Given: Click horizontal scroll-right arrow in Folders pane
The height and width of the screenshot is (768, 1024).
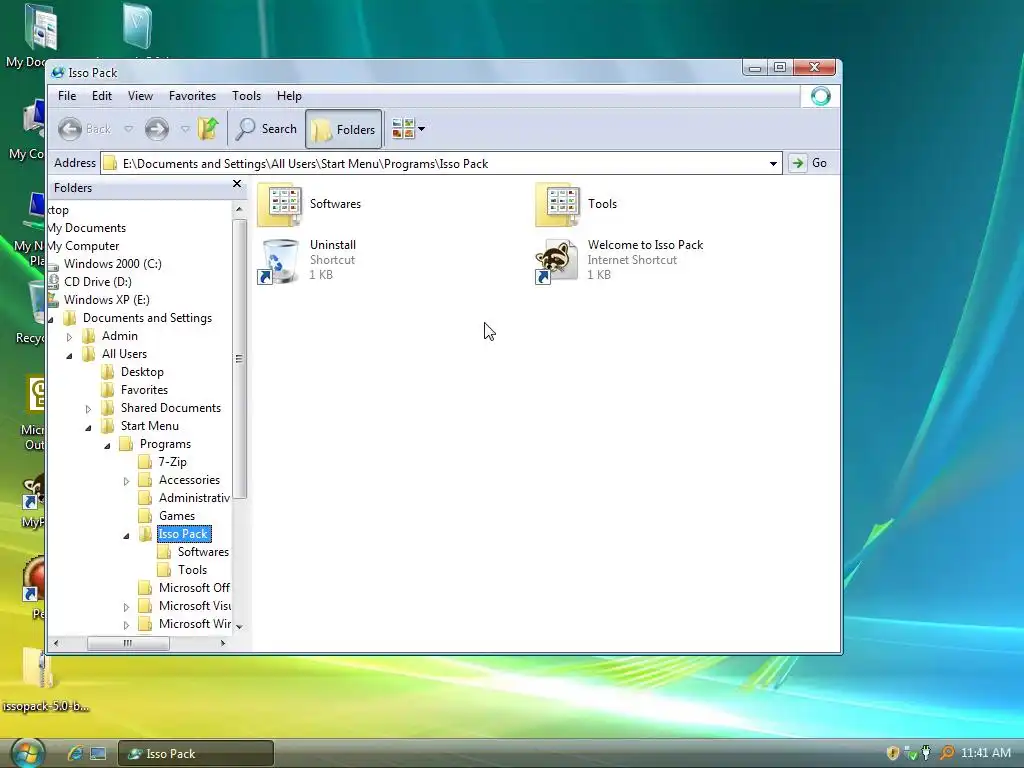Looking at the screenshot, I should [223, 643].
